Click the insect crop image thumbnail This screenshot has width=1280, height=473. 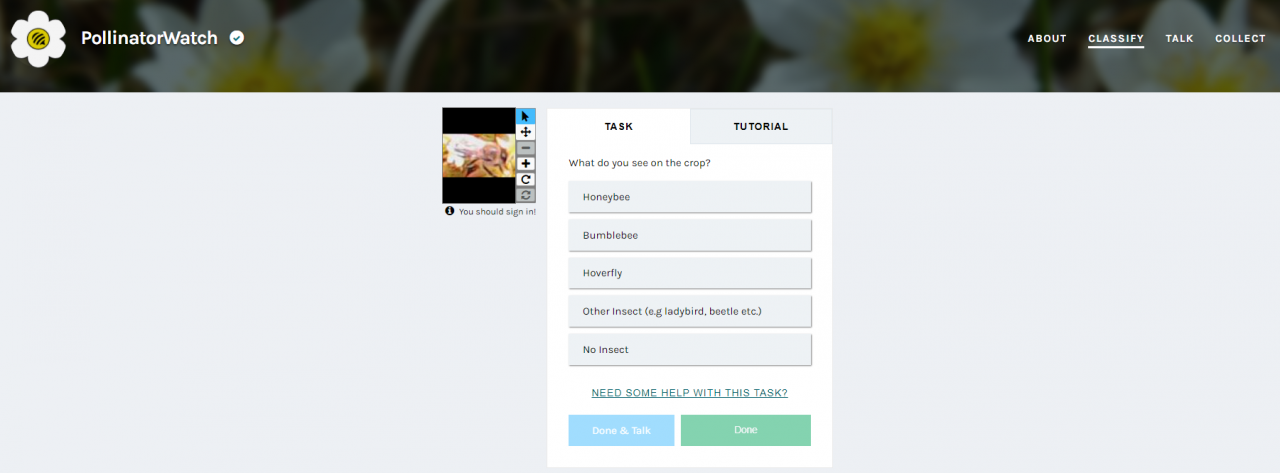(479, 156)
